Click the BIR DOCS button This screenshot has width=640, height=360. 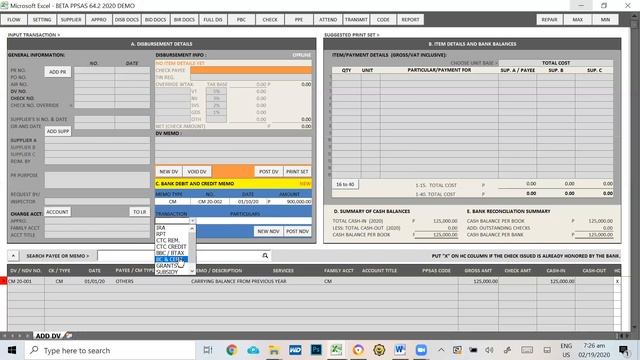pyautogui.click(x=184, y=20)
